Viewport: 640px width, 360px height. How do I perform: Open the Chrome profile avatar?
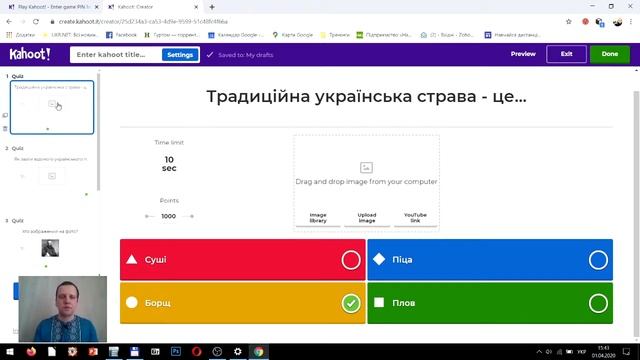tap(617, 22)
